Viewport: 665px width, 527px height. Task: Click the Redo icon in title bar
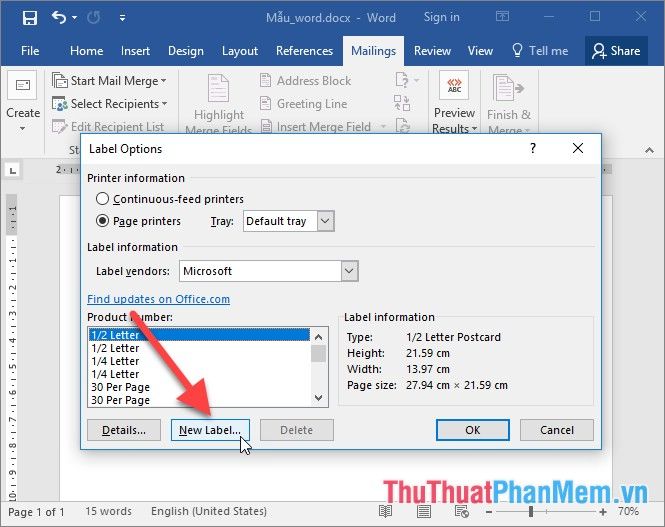point(94,17)
